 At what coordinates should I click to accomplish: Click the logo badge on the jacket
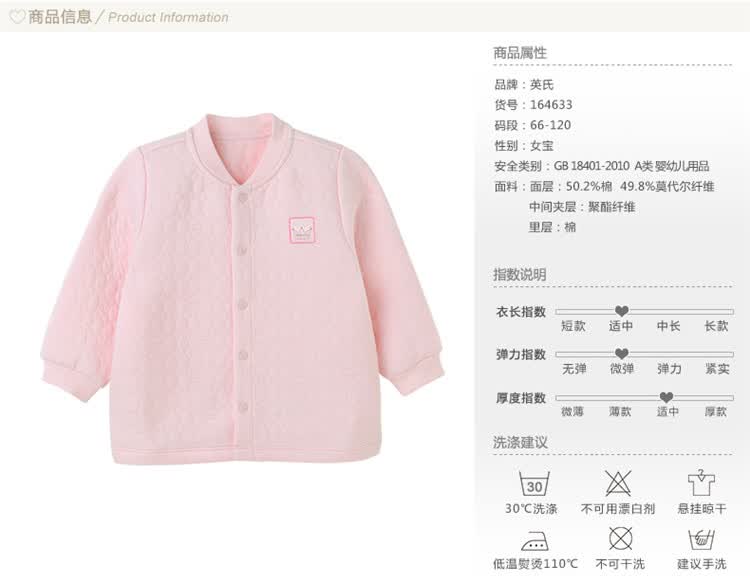[x=301, y=231]
